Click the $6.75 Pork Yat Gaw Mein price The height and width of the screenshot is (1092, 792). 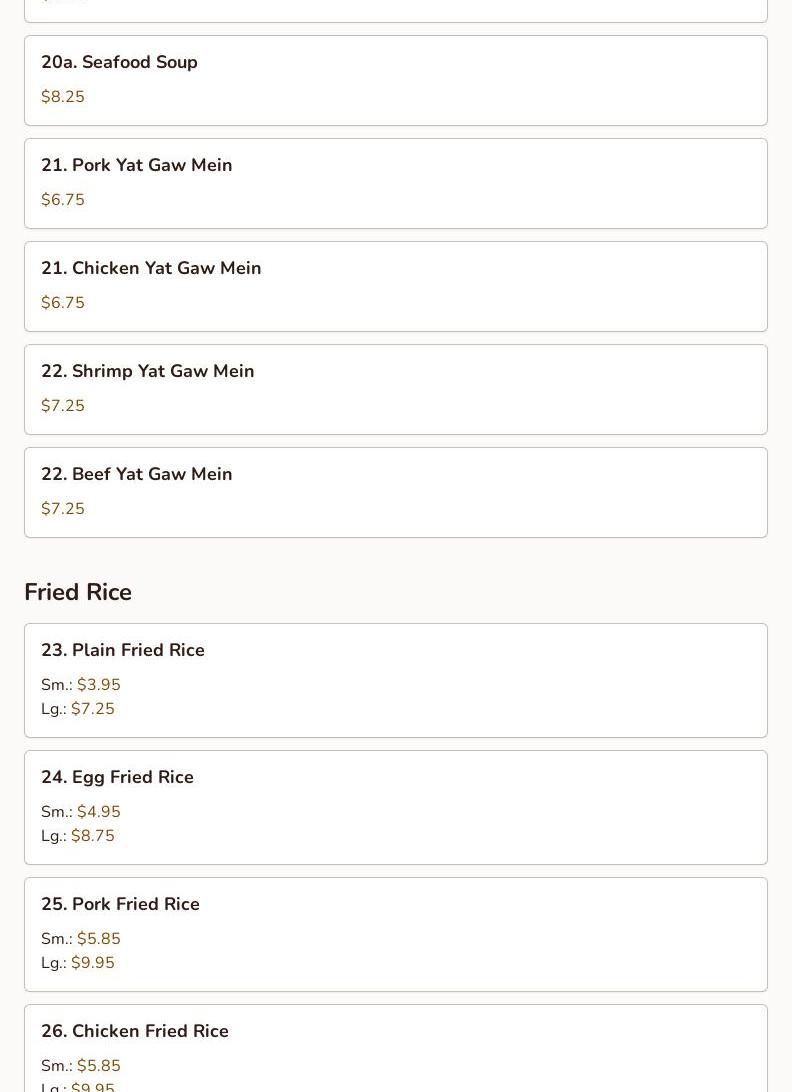[63, 200]
